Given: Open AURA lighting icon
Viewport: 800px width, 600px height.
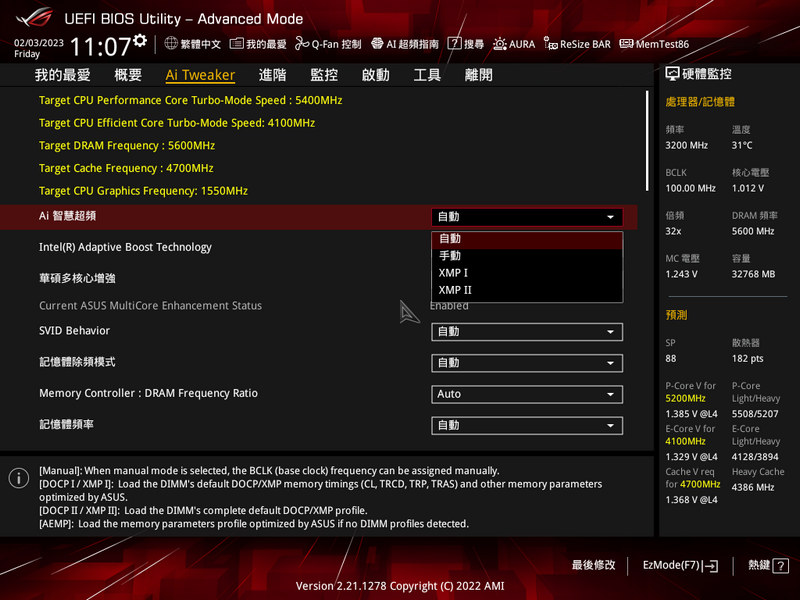Looking at the screenshot, I should point(499,44).
